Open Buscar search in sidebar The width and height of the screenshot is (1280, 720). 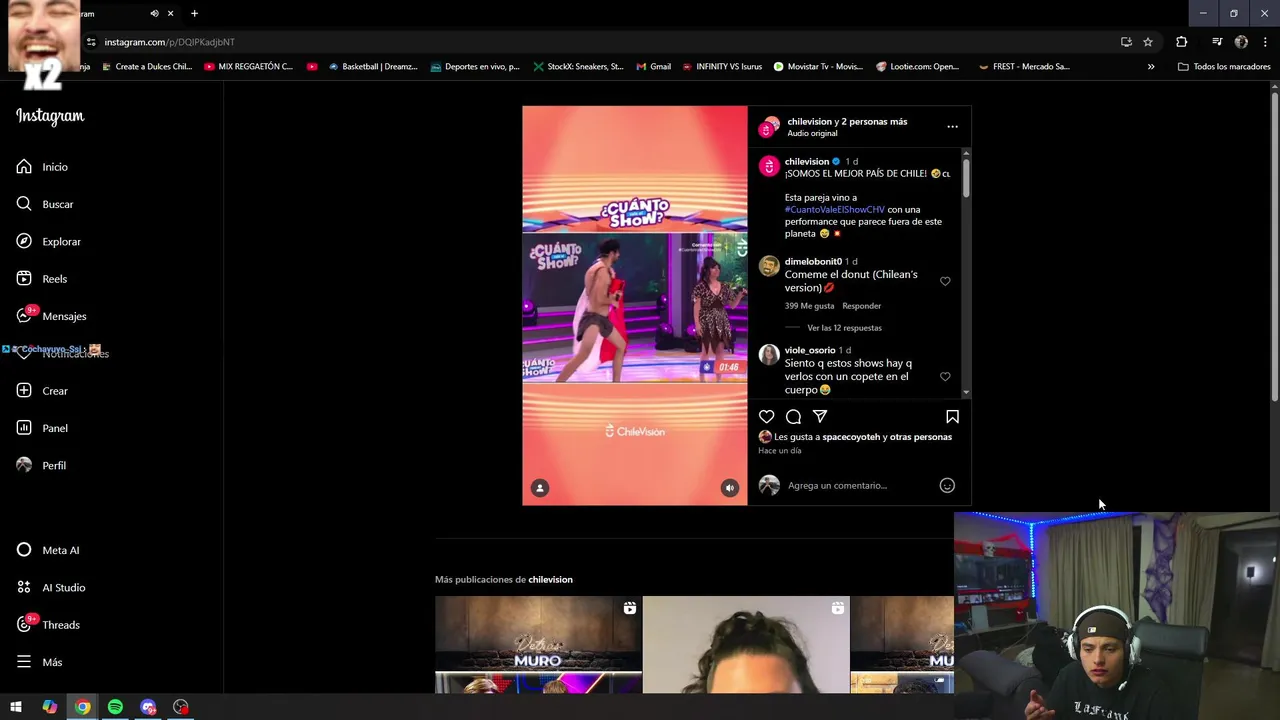tap(45, 204)
